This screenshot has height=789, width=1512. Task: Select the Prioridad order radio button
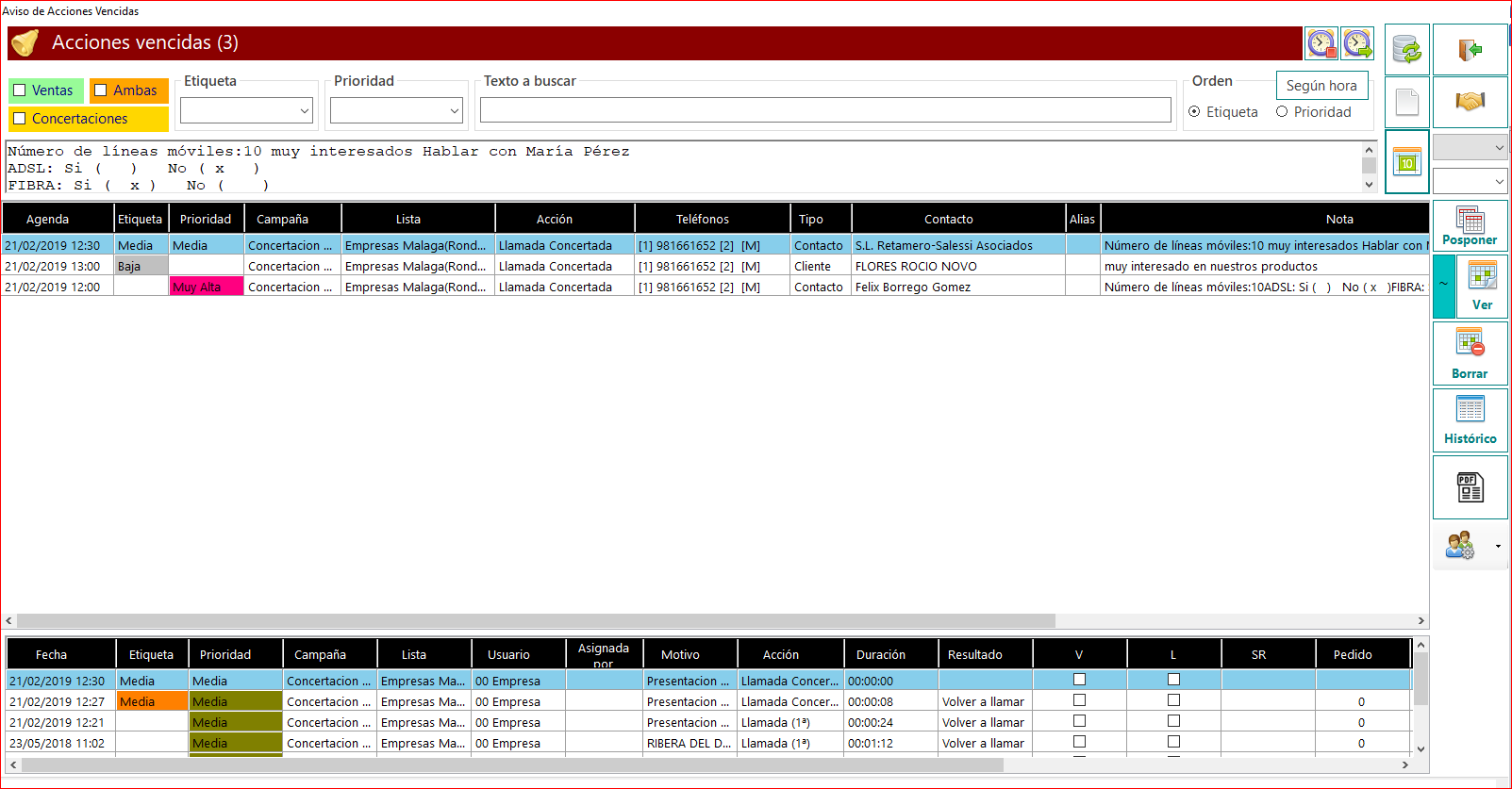(1282, 111)
